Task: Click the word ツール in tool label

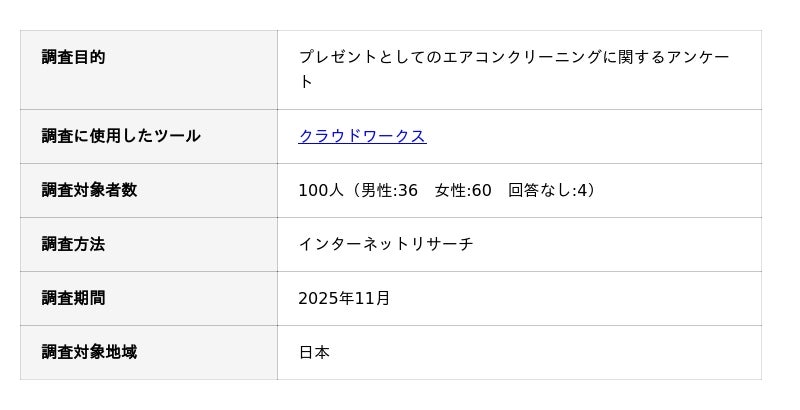Action: (x=176, y=136)
